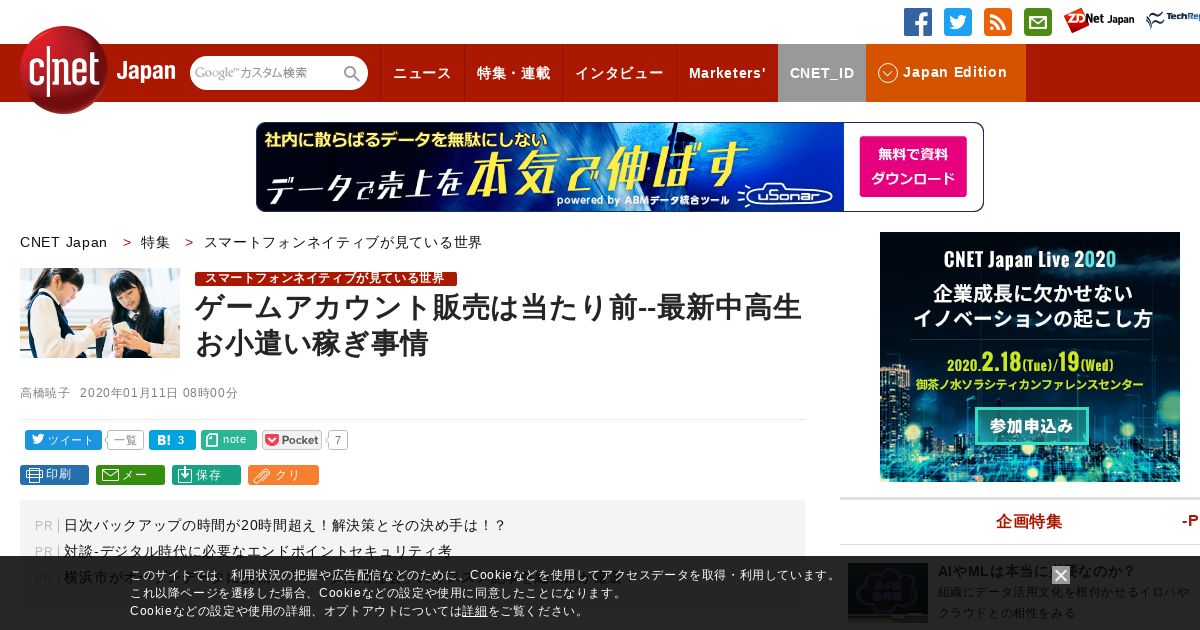Click the search magnifier icon
Viewport: 1200px width, 630px height.
point(352,74)
